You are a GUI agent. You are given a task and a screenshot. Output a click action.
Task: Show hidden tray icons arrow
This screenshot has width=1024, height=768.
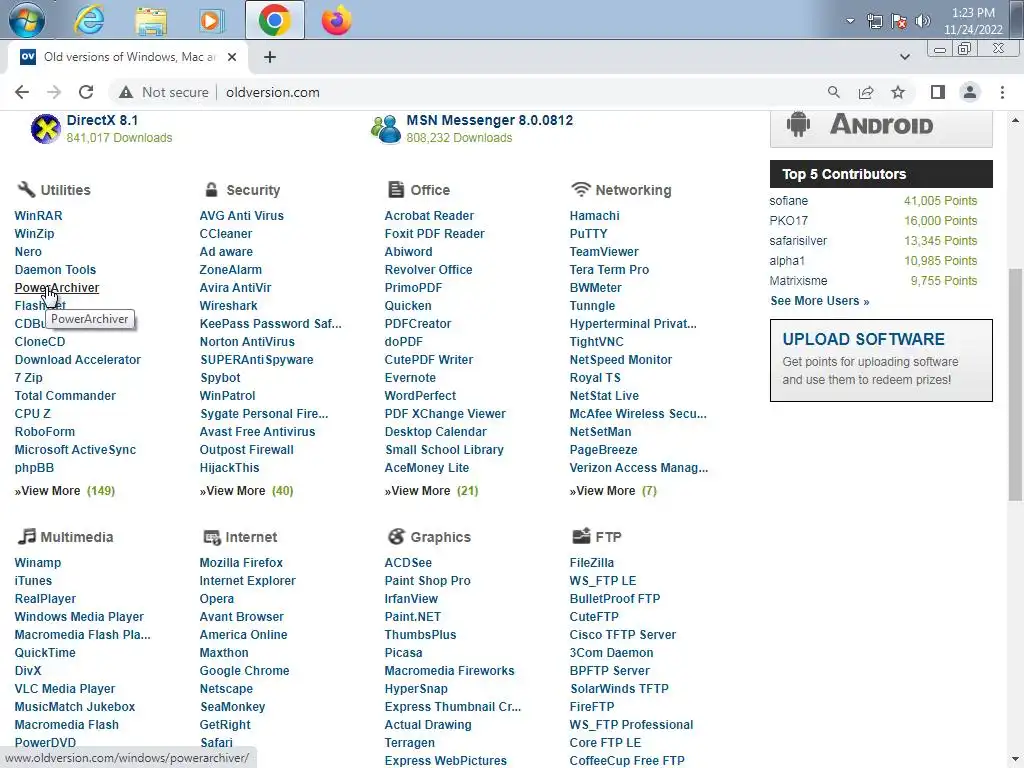point(850,21)
